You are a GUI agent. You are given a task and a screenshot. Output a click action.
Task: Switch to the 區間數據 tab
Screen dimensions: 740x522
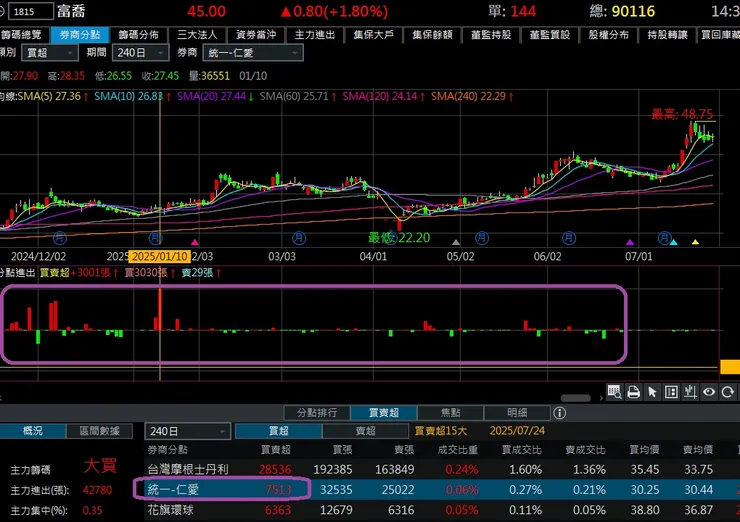coord(99,431)
